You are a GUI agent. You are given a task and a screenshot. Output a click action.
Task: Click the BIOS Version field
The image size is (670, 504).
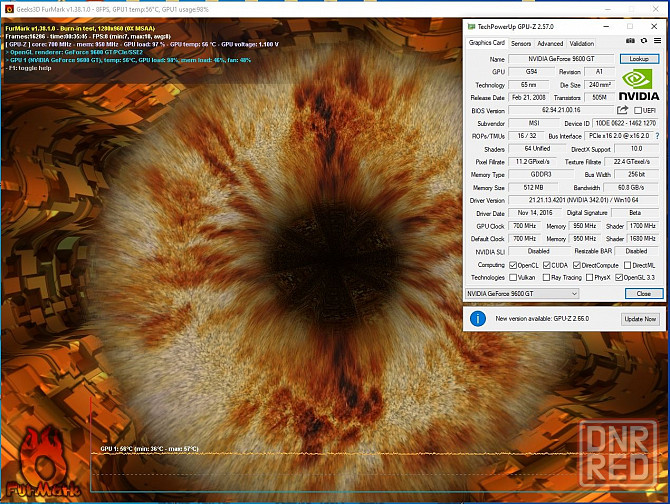tap(561, 110)
